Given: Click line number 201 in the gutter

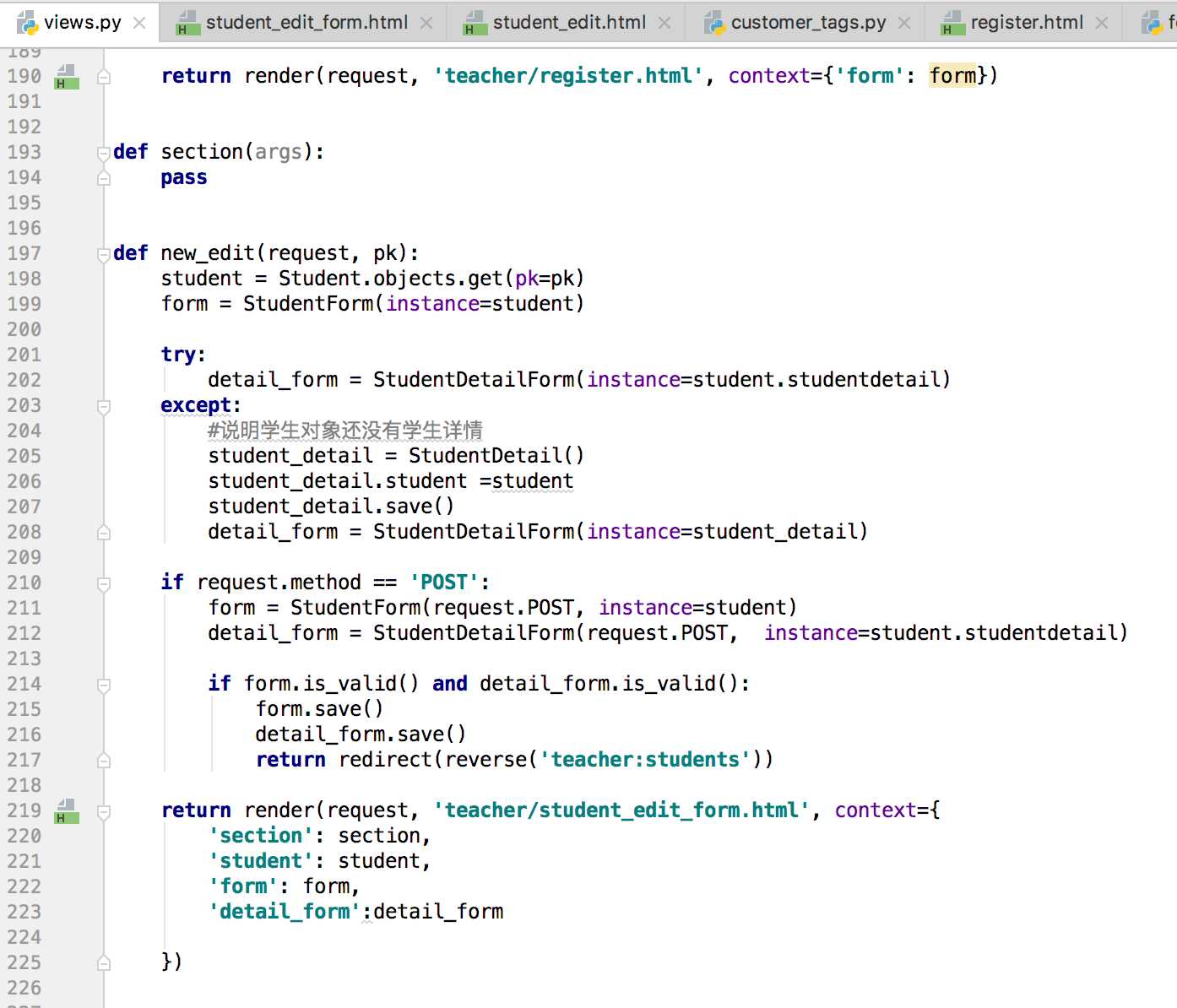Looking at the screenshot, I should point(24,355).
